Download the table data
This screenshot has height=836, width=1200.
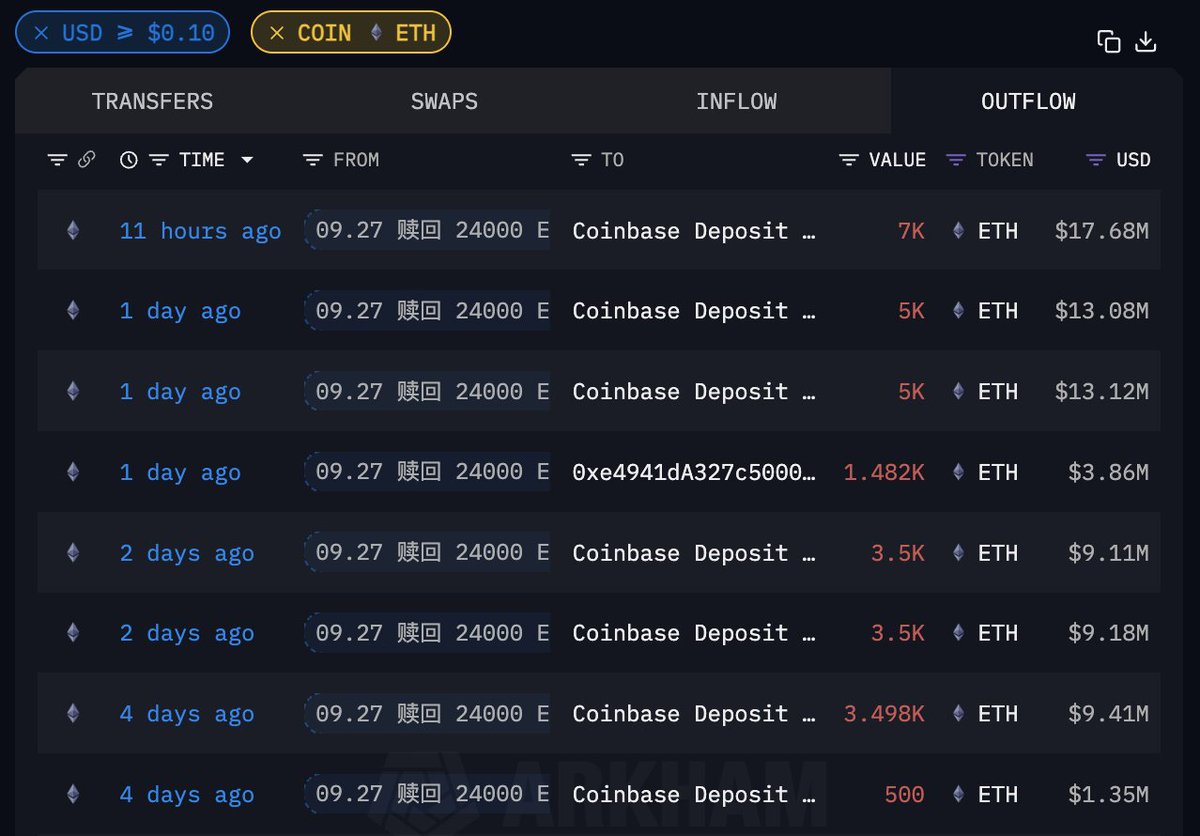tap(1146, 41)
